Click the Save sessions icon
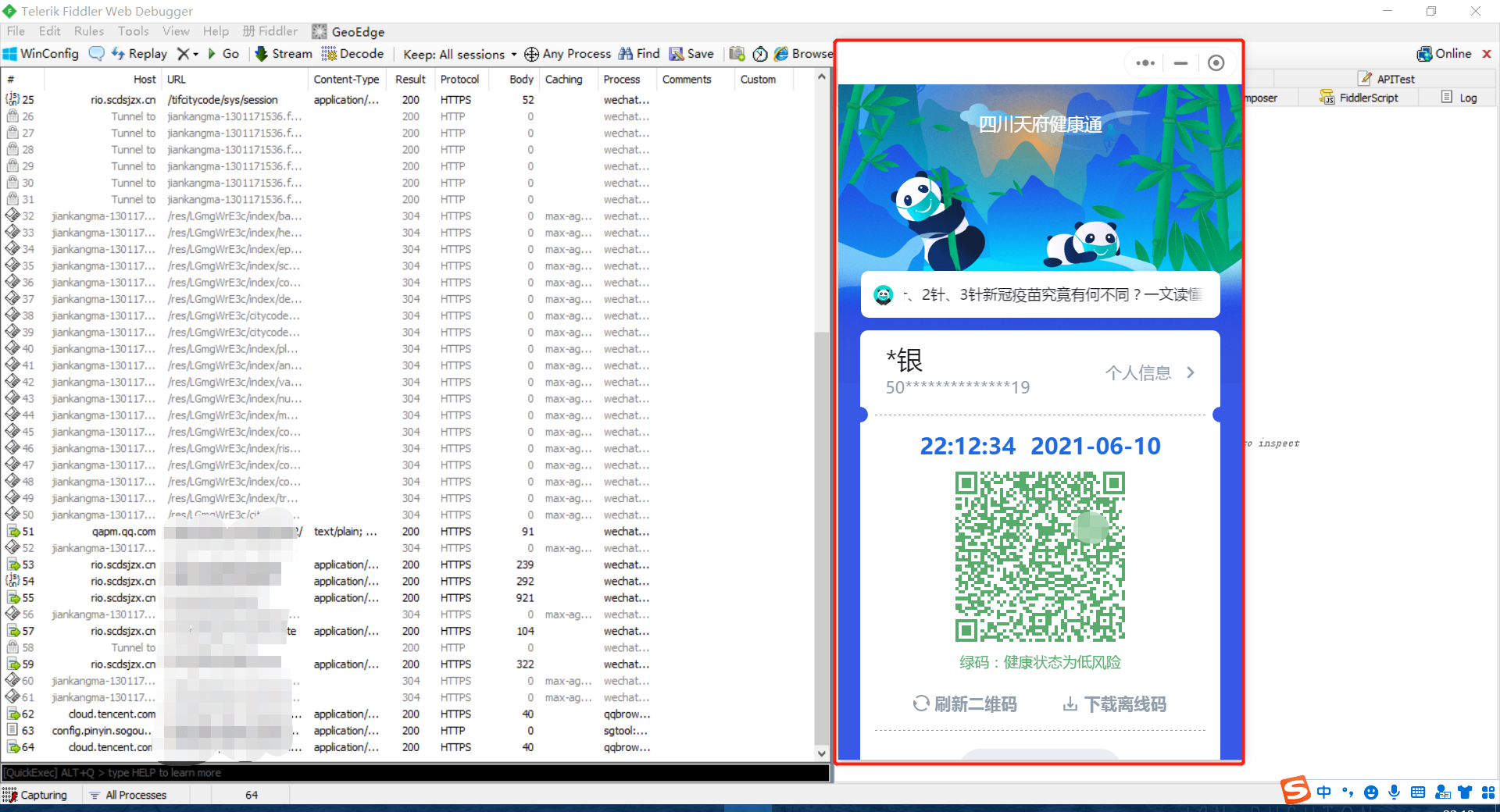The width and height of the screenshot is (1500, 812). [691, 54]
